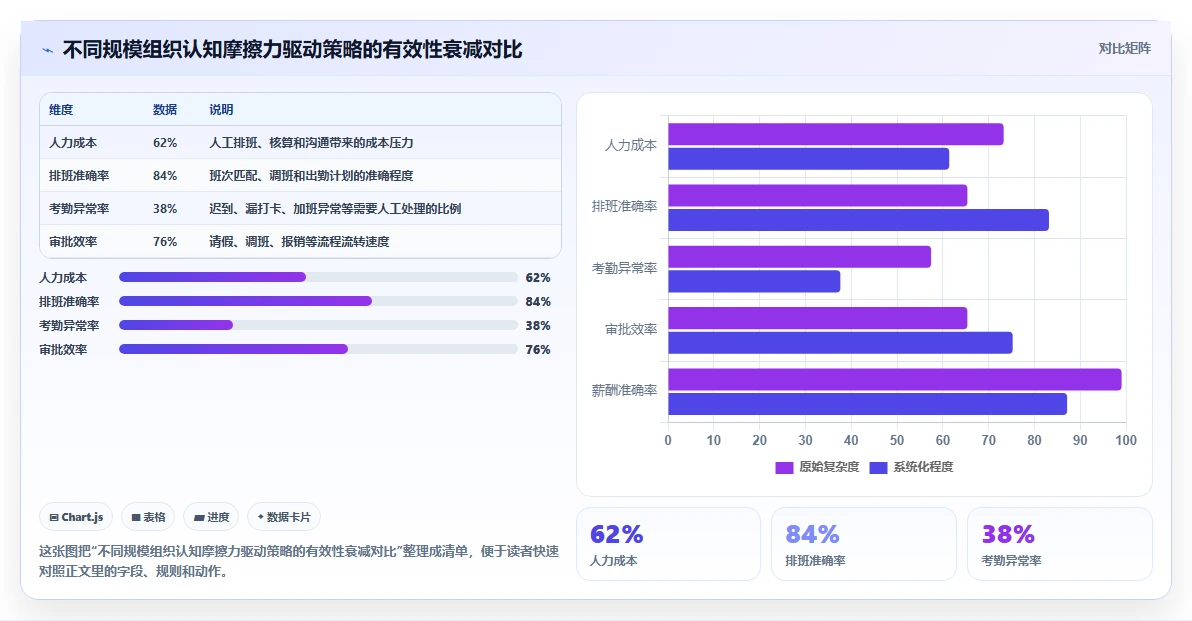Click 84% label beside 排班准确率 progress bar
The height and width of the screenshot is (621, 1192).
click(537, 302)
